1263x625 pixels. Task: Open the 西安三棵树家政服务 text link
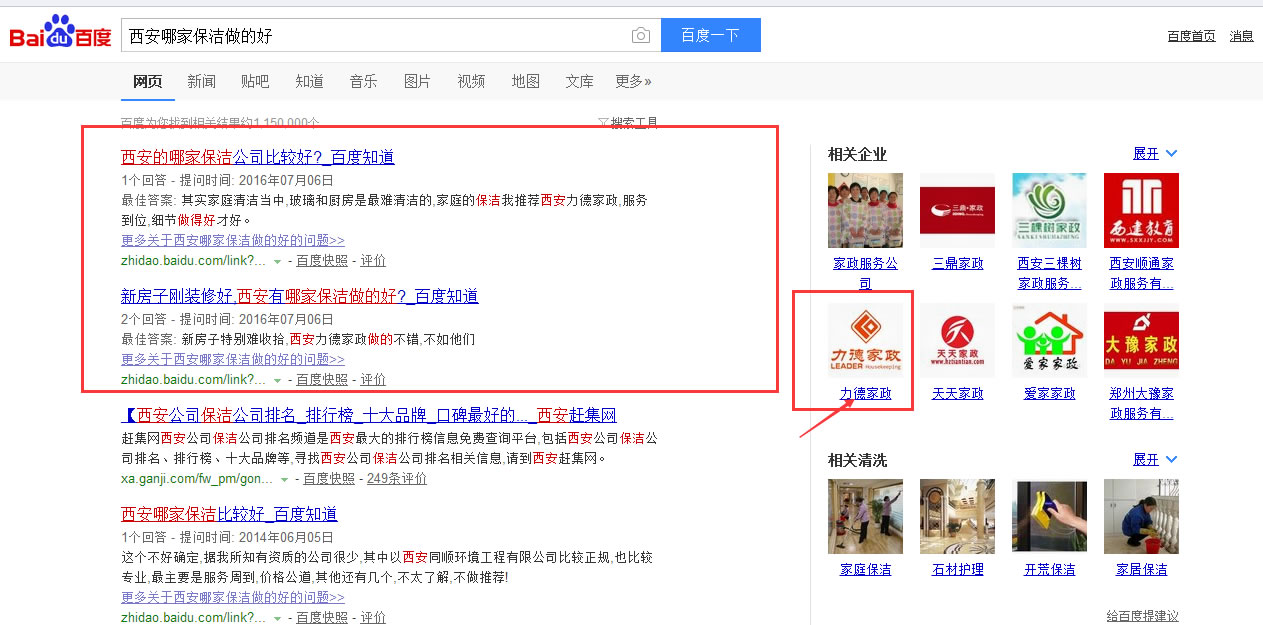click(1049, 273)
